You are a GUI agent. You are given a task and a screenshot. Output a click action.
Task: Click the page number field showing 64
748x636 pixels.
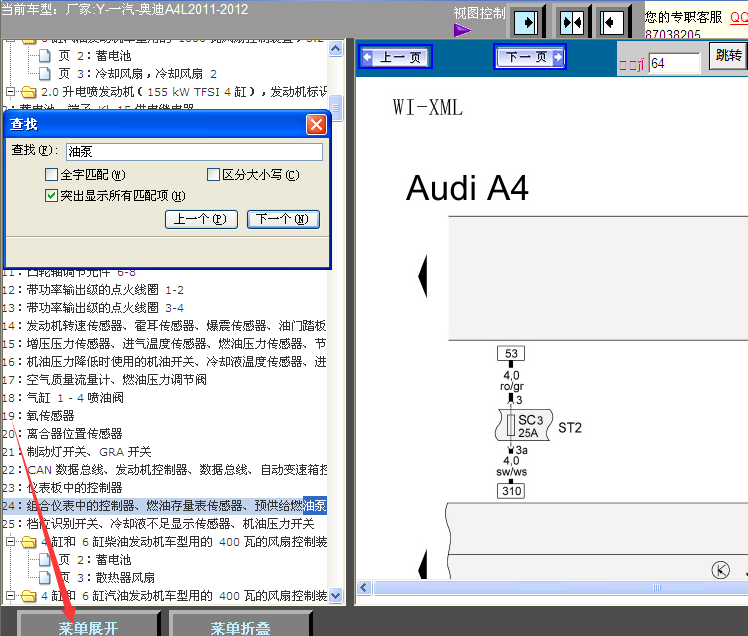[674, 63]
